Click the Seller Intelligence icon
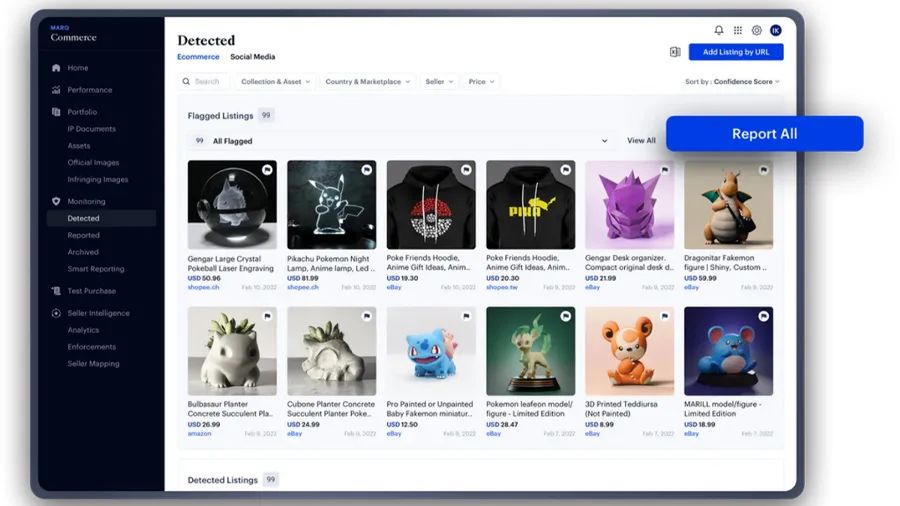Image resolution: width=900 pixels, height=506 pixels. [56, 313]
